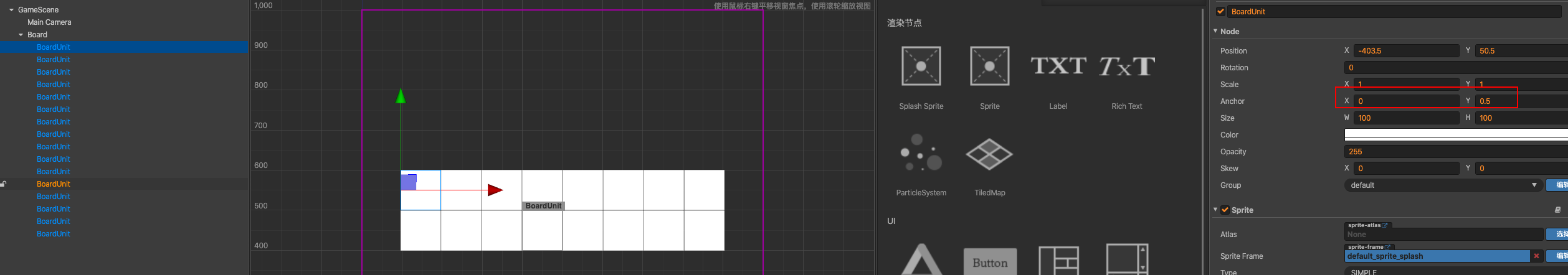Screen dimensions: 1568x275
Task: Click the Skew Y field
Action: click(1521, 169)
